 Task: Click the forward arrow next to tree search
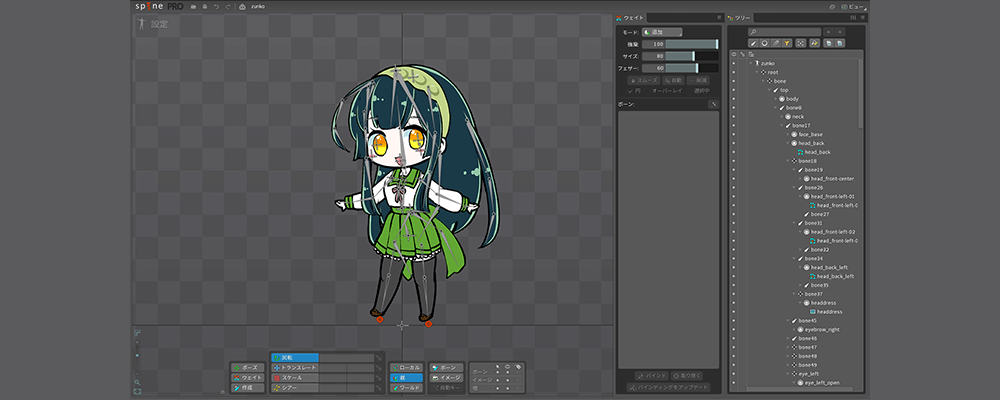click(x=840, y=32)
